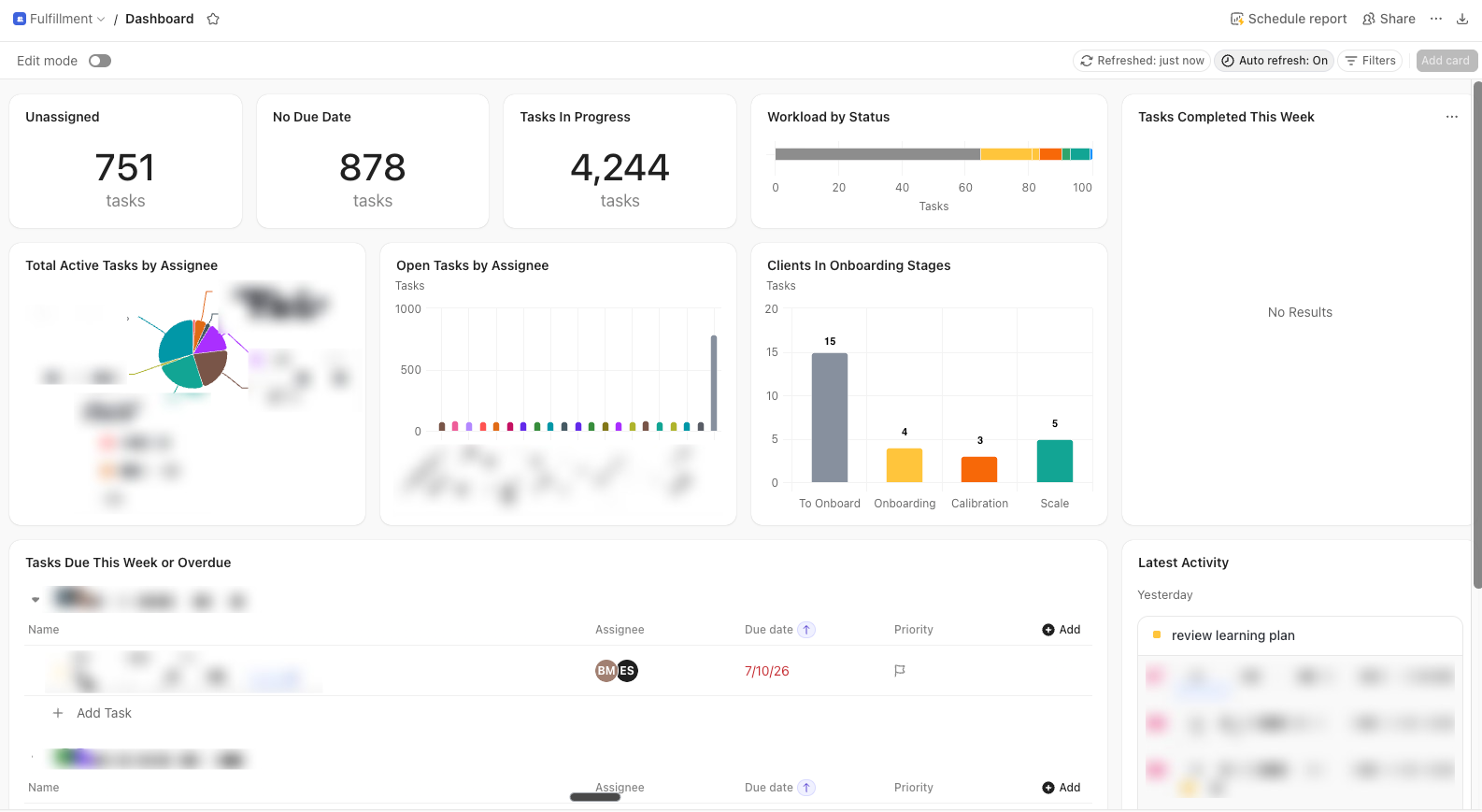Image resolution: width=1482 pixels, height=812 pixels.
Task: Click Add column in second group
Action: tap(1062, 788)
